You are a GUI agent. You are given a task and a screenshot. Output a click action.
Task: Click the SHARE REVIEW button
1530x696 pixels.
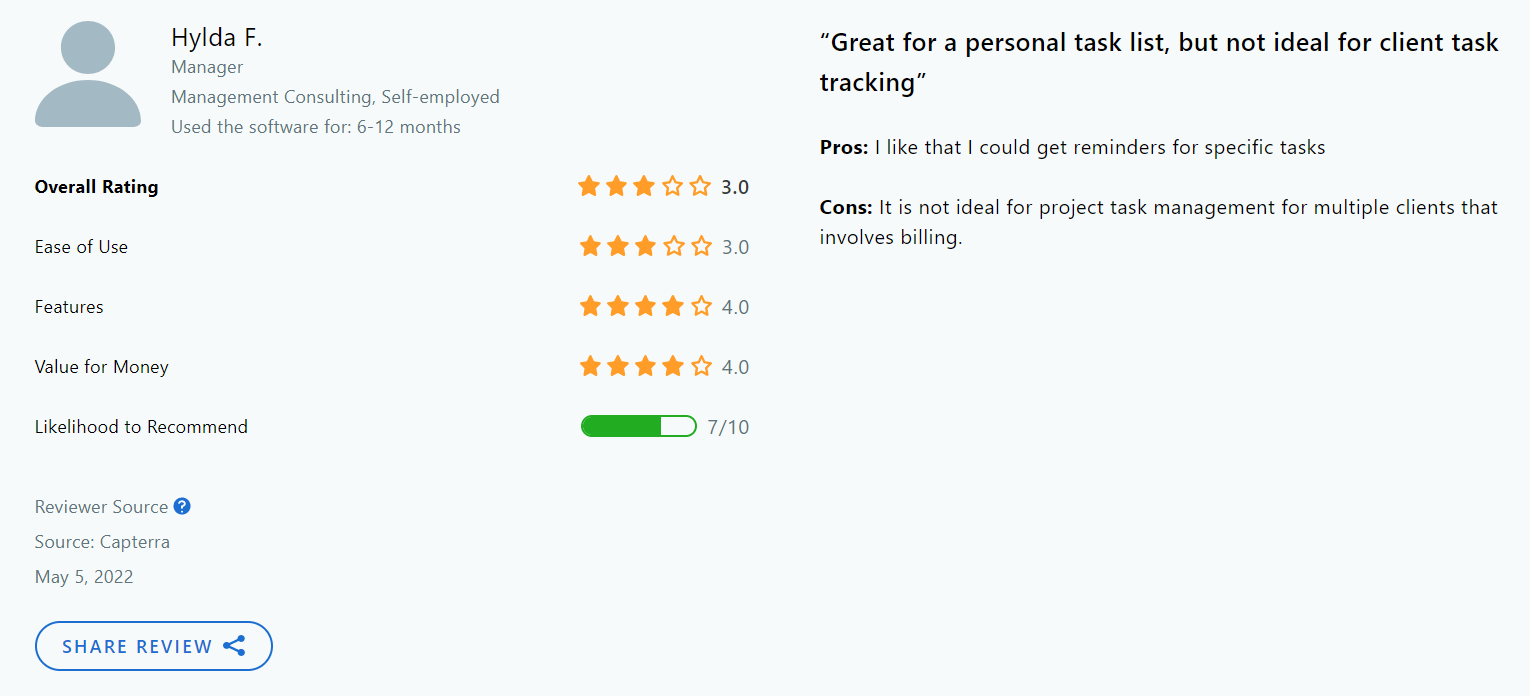(153, 646)
